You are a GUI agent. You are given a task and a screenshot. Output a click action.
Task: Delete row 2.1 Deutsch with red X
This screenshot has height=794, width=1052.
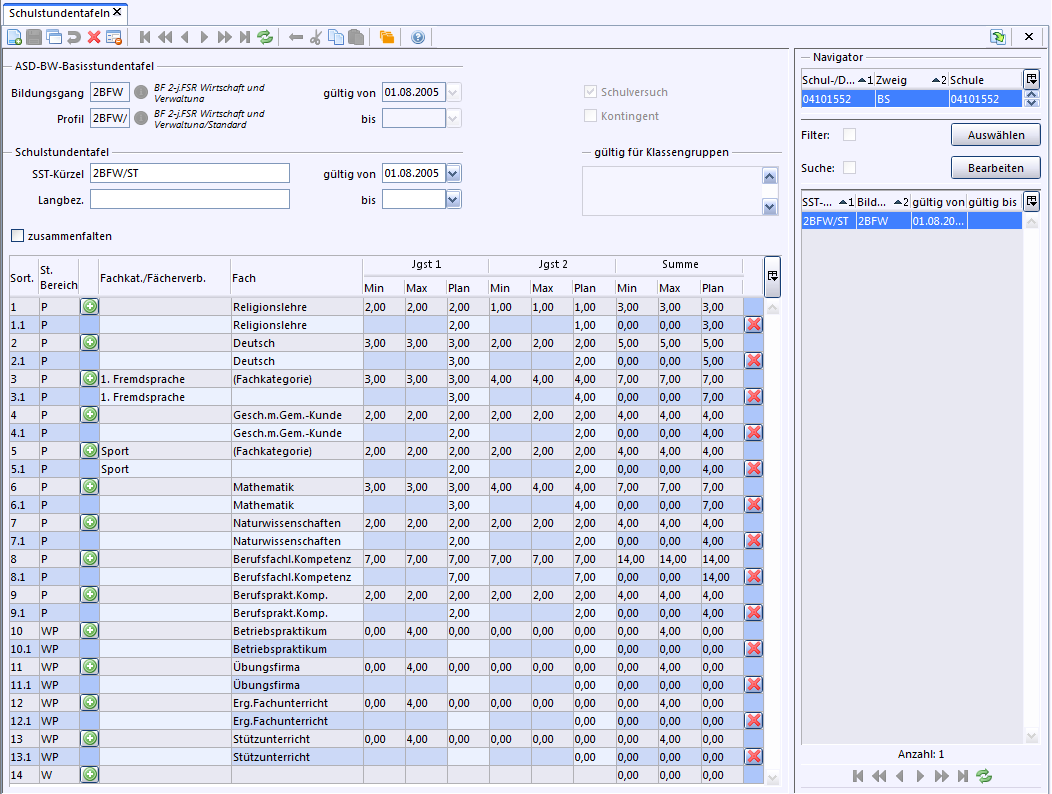(753, 361)
